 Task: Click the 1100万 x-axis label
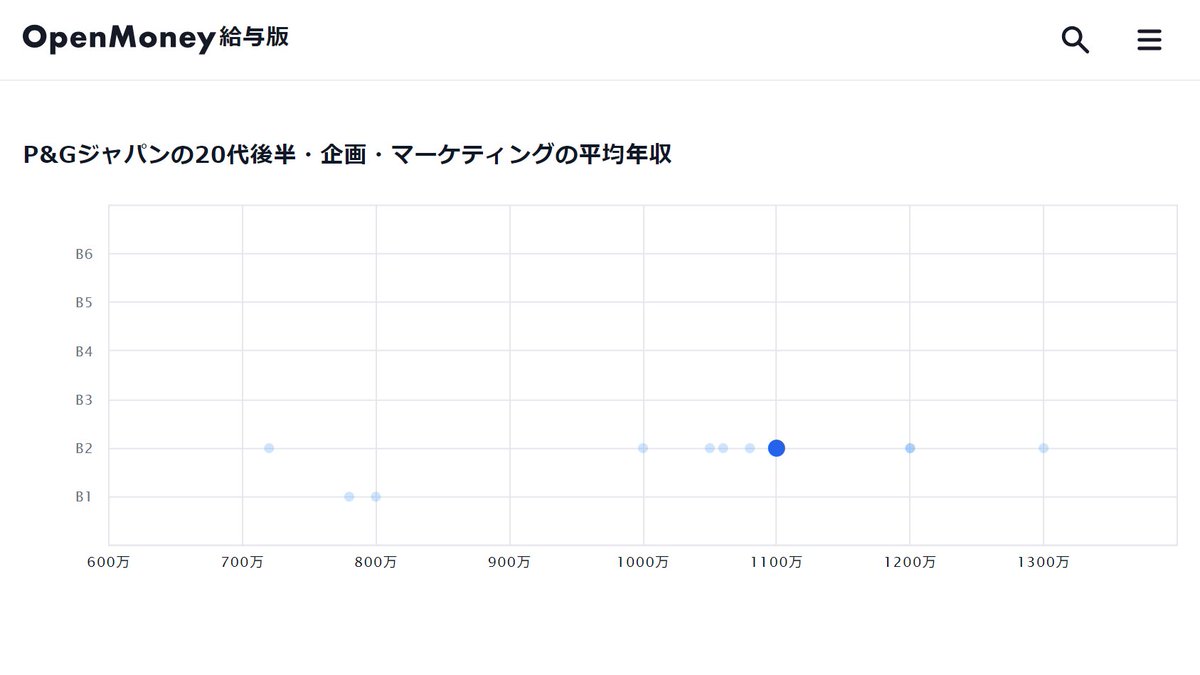click(x=776, y=563)
